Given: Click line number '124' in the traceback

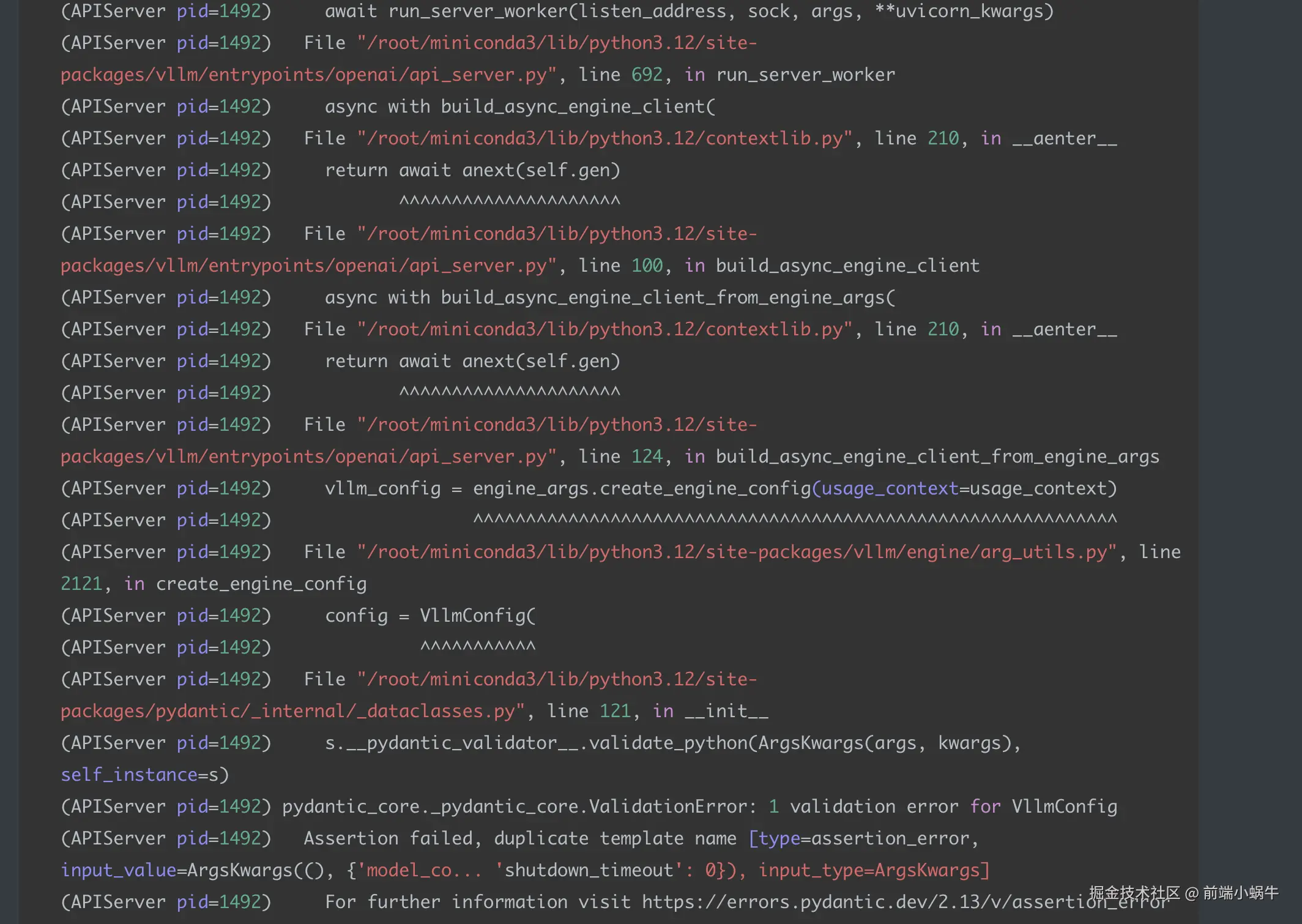Looking at the screenshot, I should click(647, 456).
